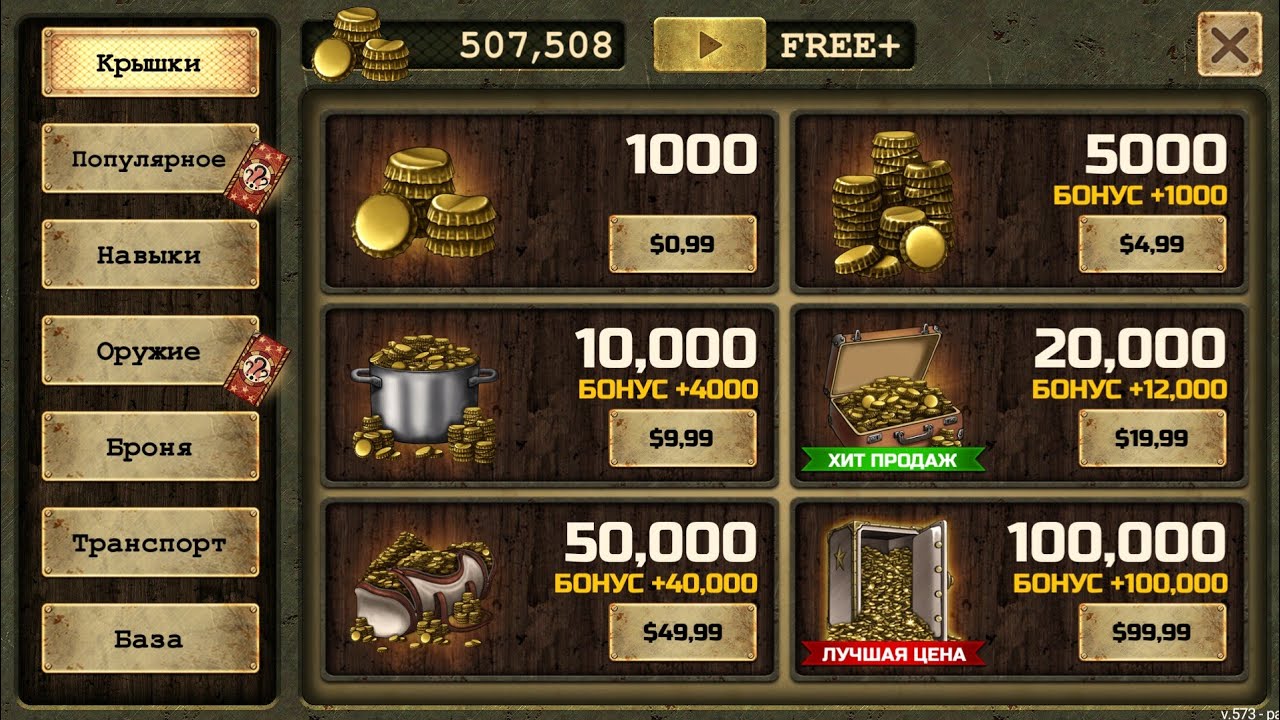This screenshot has width=1280, height=720.
Task: Click the stacked caps 5000 pack image
Action: (890, 204)
